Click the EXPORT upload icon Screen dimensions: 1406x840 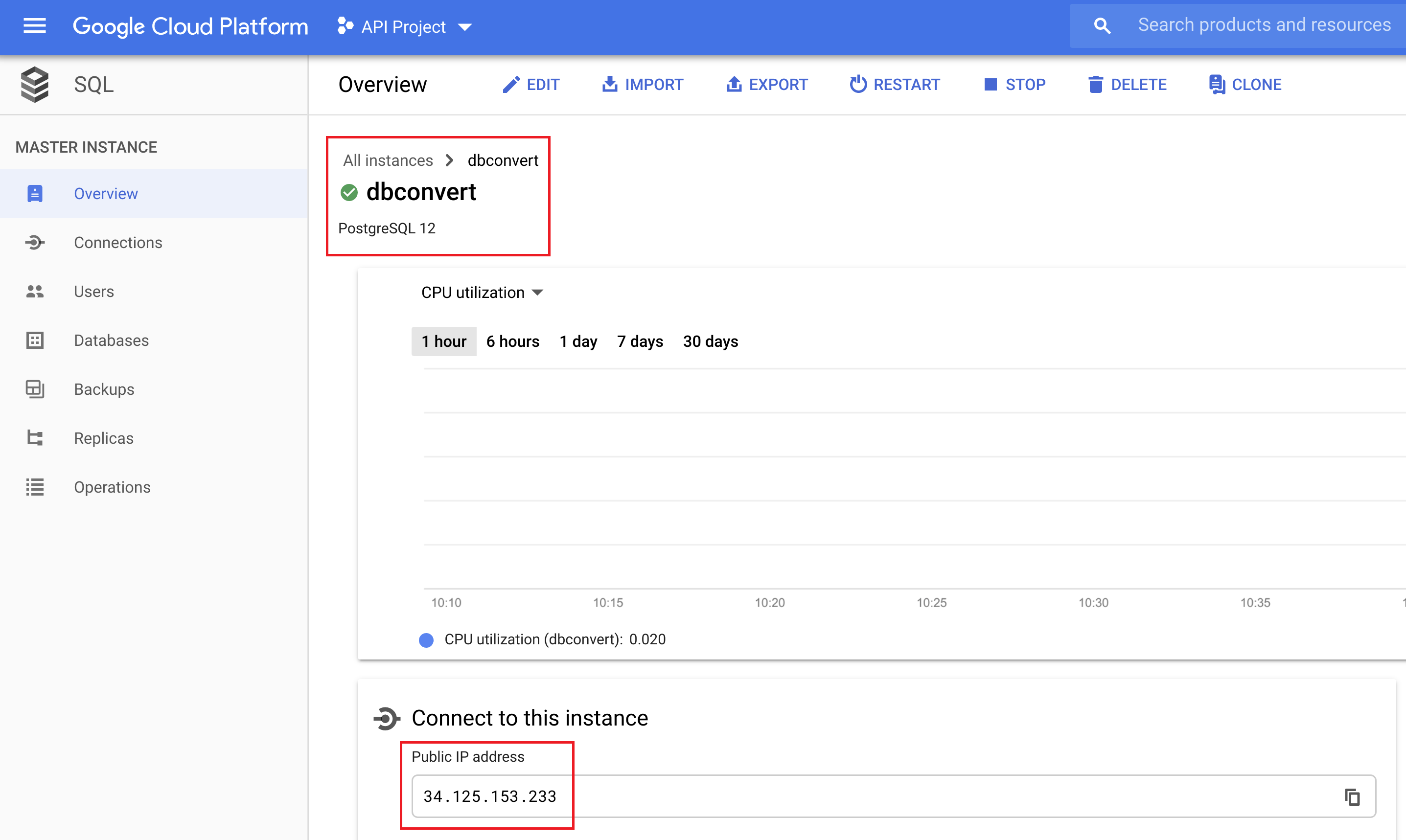(734, 85)
